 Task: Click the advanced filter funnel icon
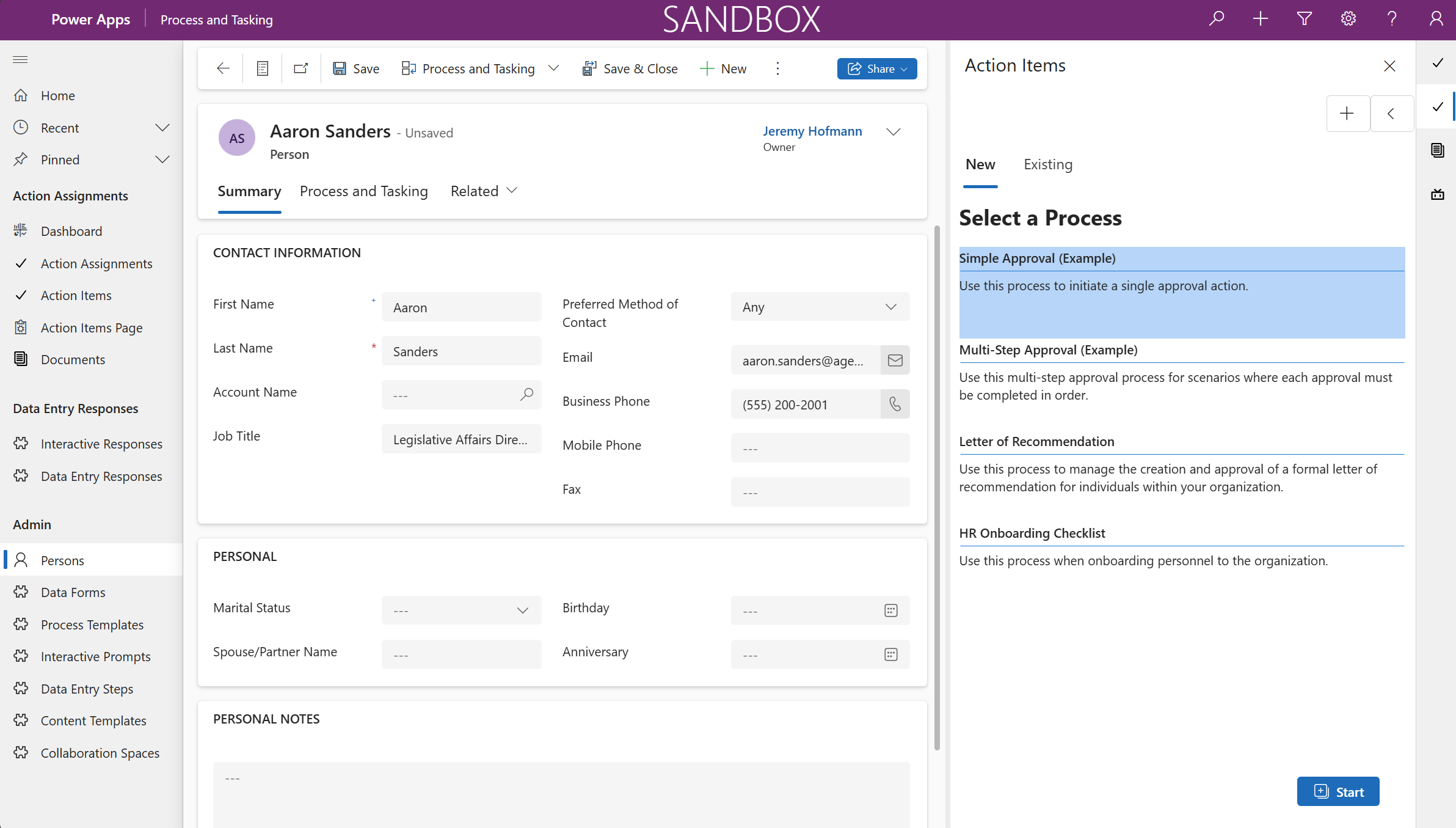point(1304,19)
